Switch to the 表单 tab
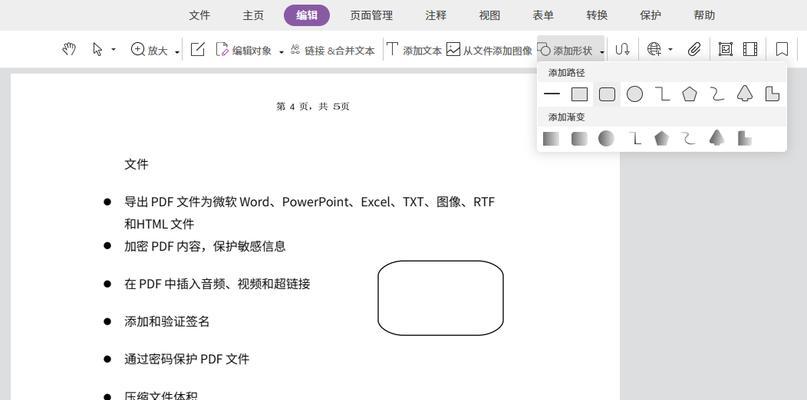This screenshot has width=807, height=400. coord(543,15)
